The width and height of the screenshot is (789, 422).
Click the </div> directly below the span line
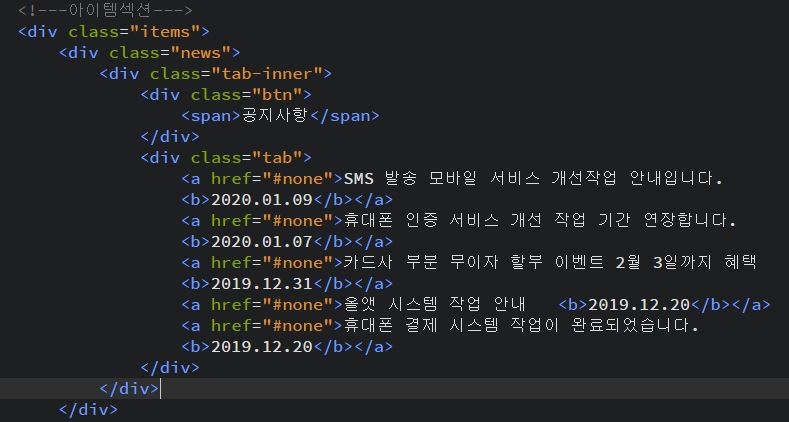point(170,137)
